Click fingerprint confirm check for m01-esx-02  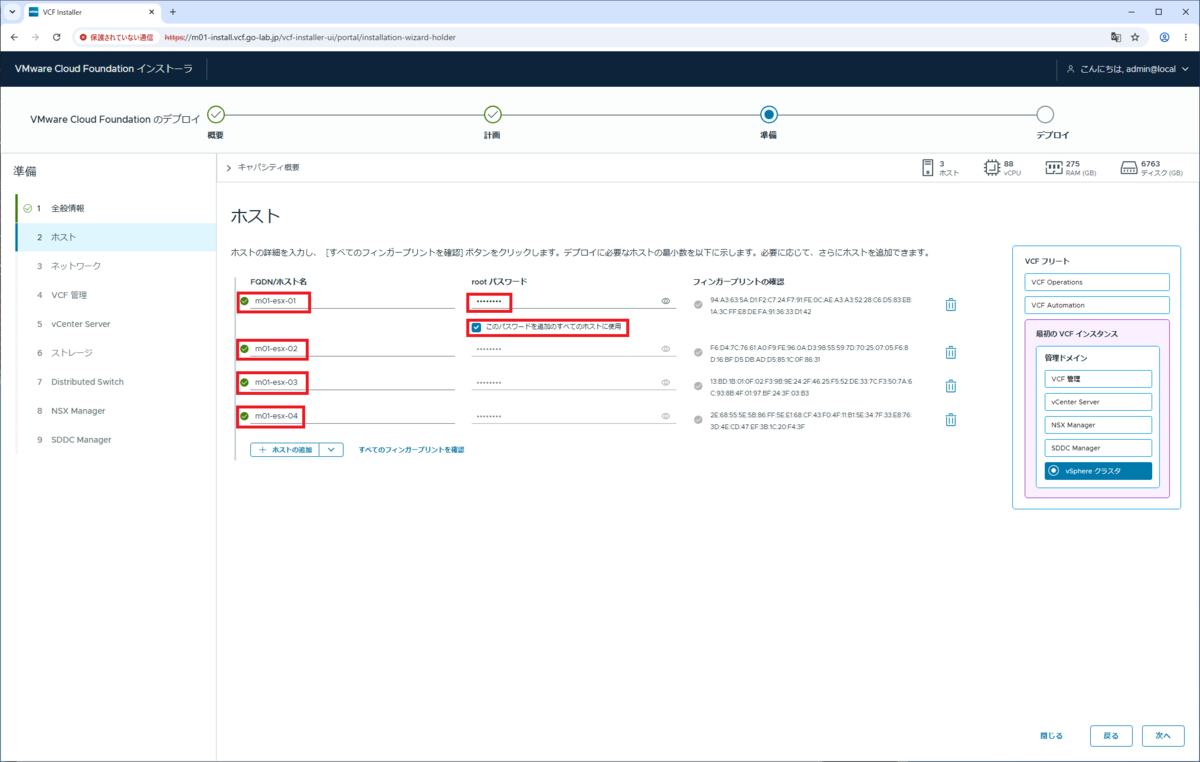[698, 351]
